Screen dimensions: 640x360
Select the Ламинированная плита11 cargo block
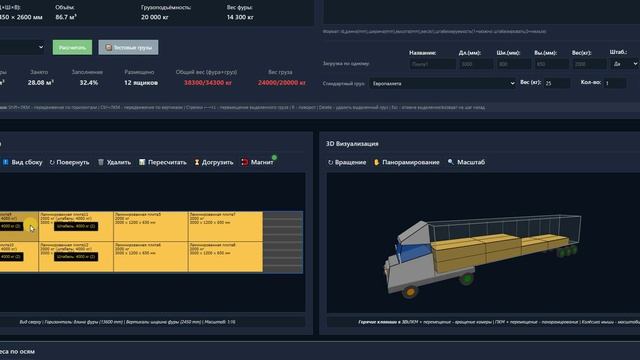coord(76,226)
